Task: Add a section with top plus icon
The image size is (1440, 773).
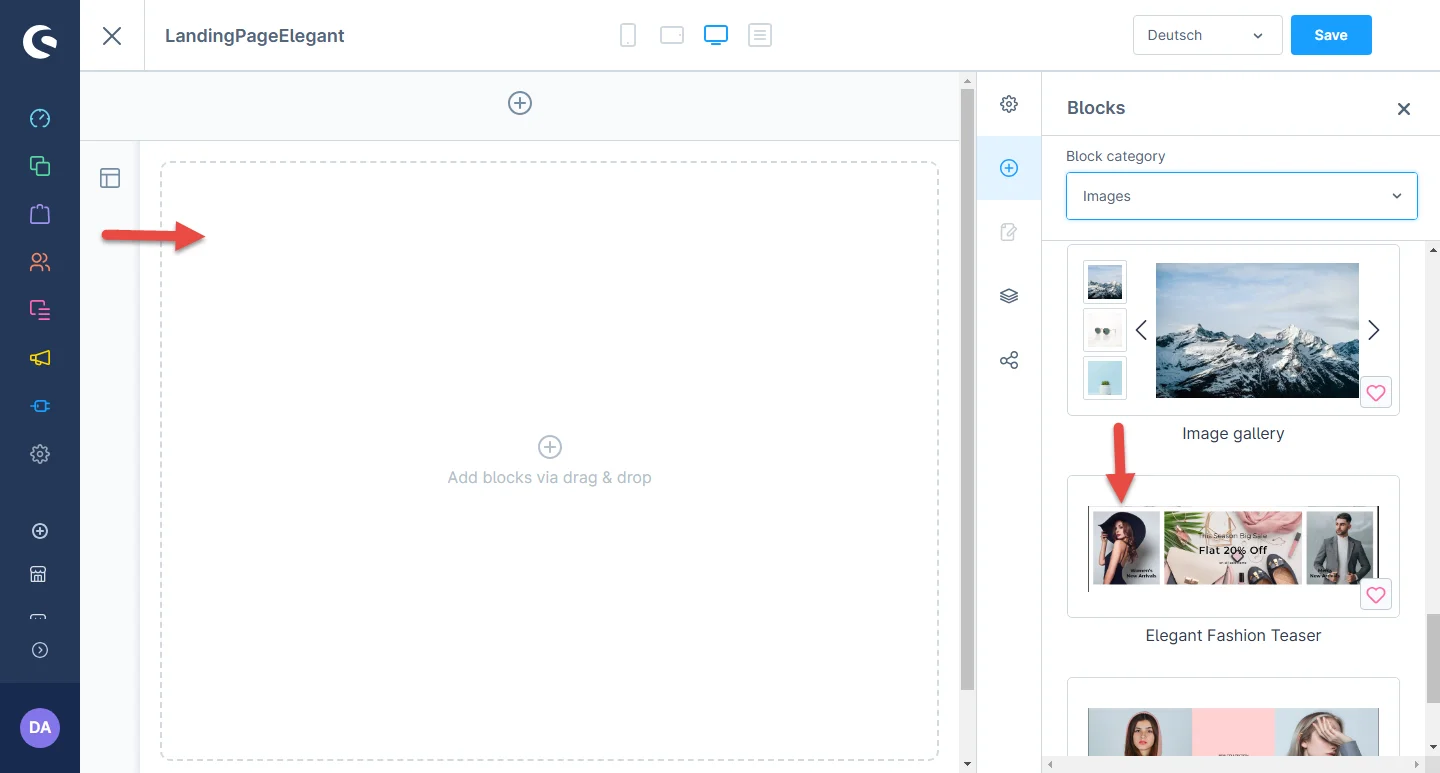Action: [520, 103]
